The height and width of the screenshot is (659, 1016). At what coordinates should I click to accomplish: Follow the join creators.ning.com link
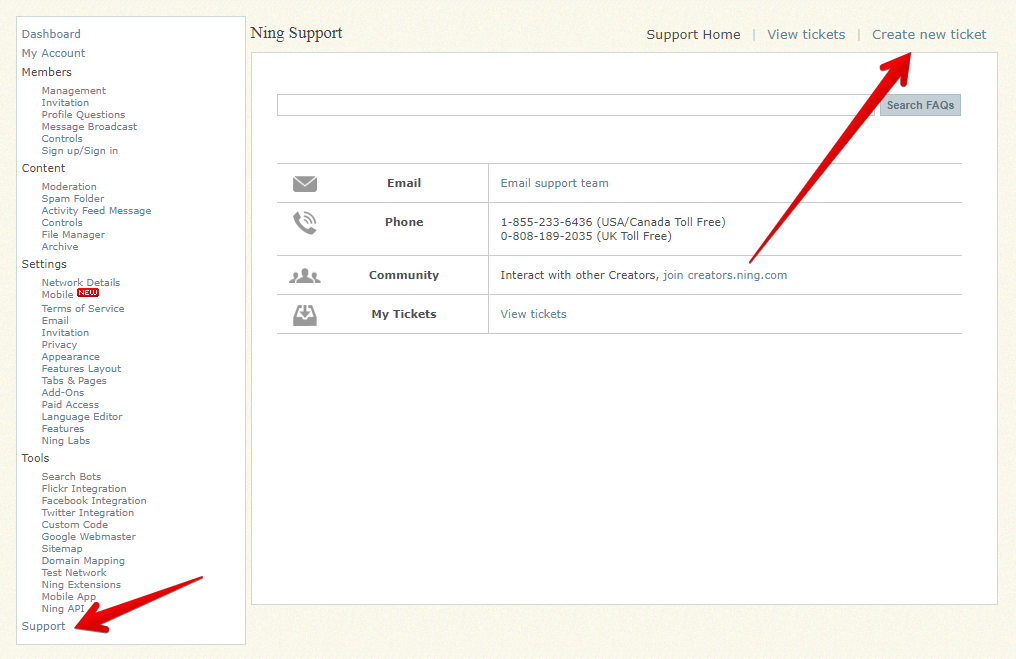725,275
